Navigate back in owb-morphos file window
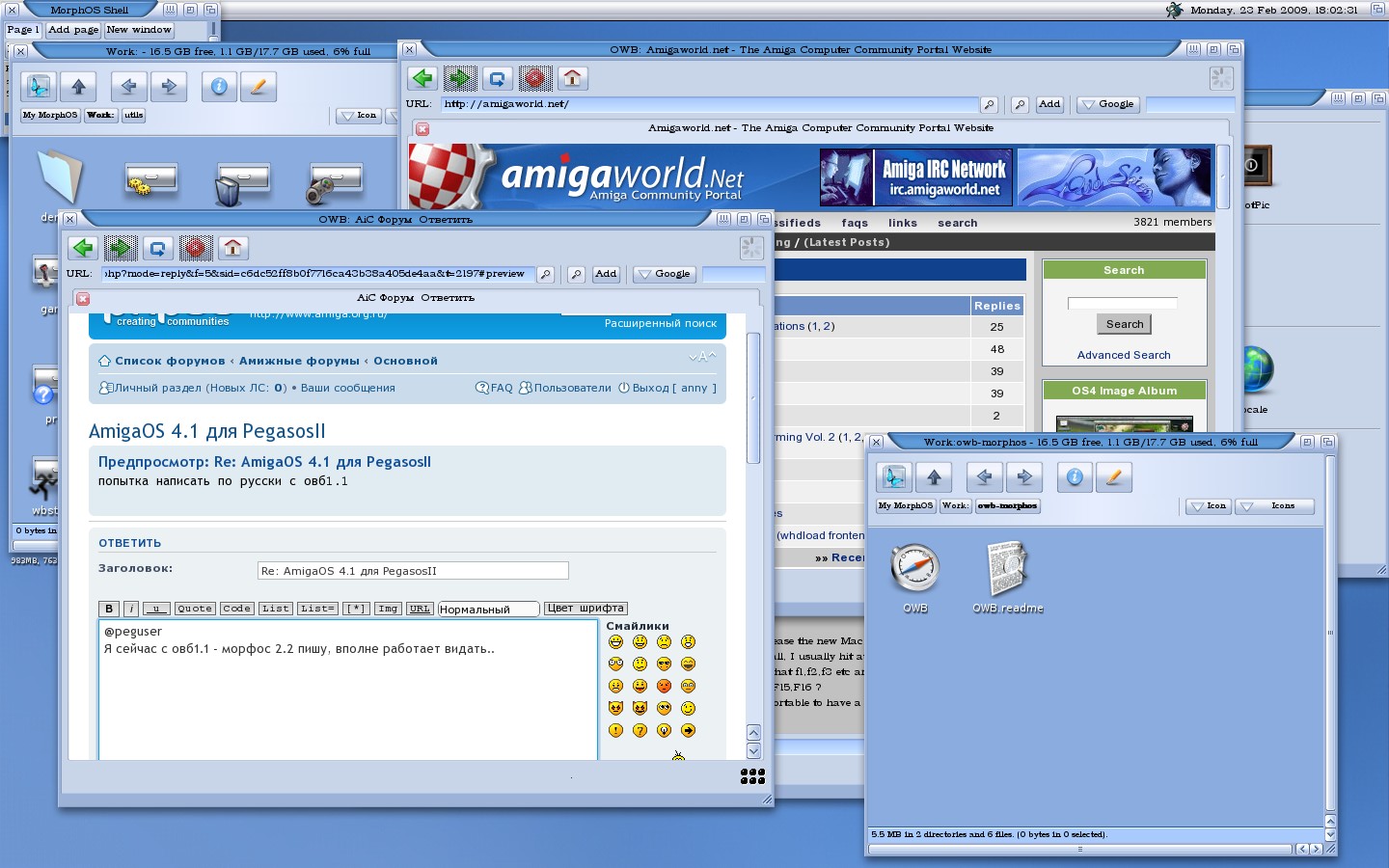Viewport: 1389px width, 868px height. point(984,476)
